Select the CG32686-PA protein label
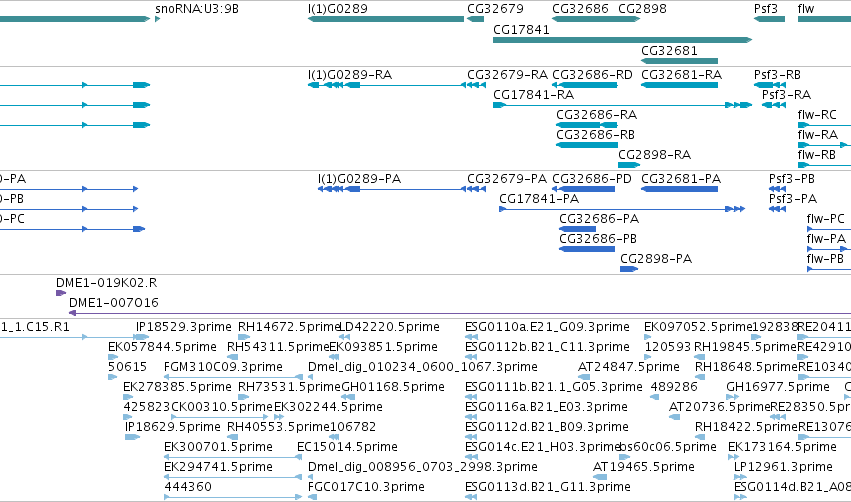851x502 pixels. pyautogui.click(x=599, y=219)
